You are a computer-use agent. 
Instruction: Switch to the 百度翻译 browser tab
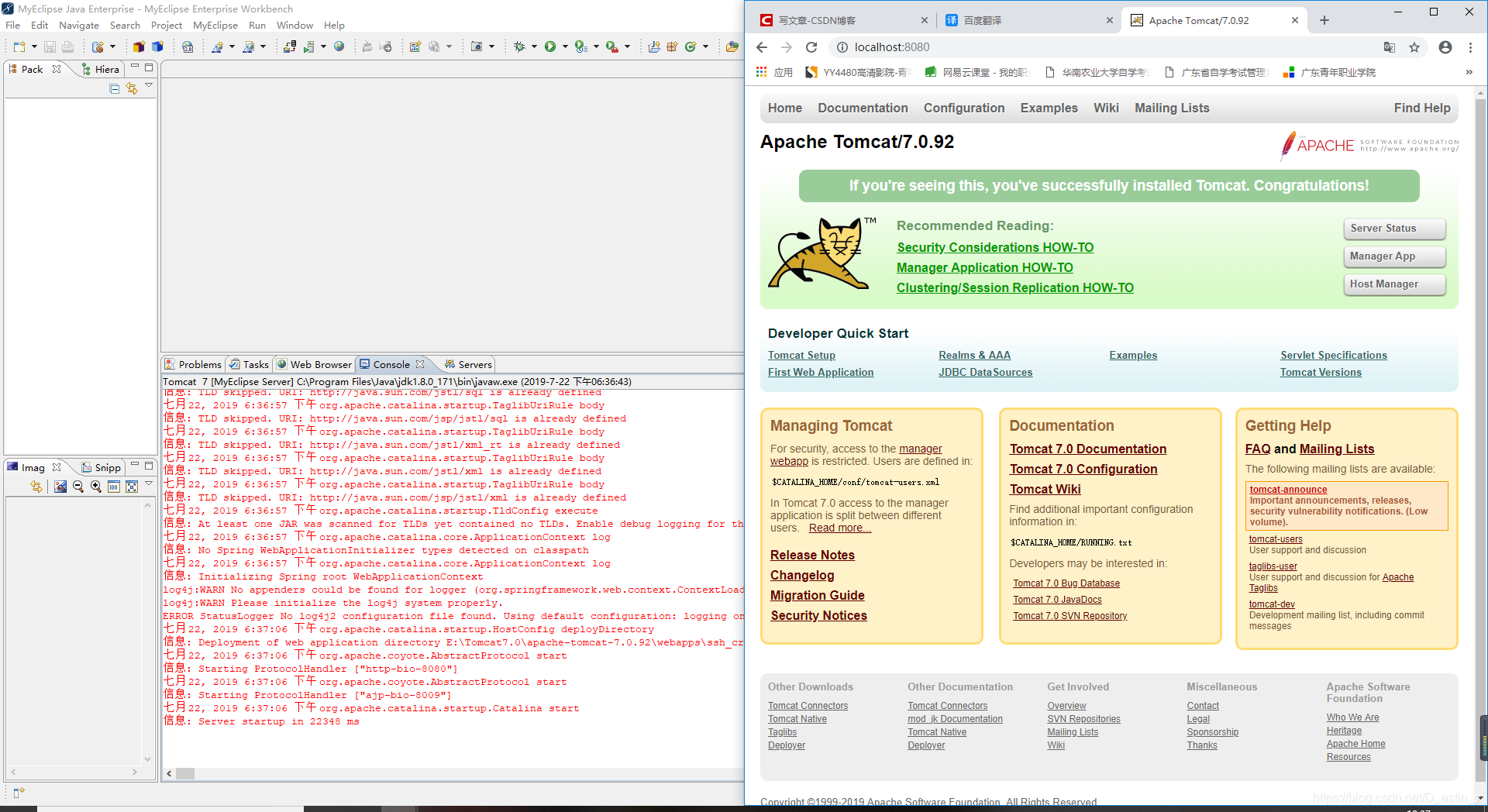pyautogui.click(x=1029, y=20)
